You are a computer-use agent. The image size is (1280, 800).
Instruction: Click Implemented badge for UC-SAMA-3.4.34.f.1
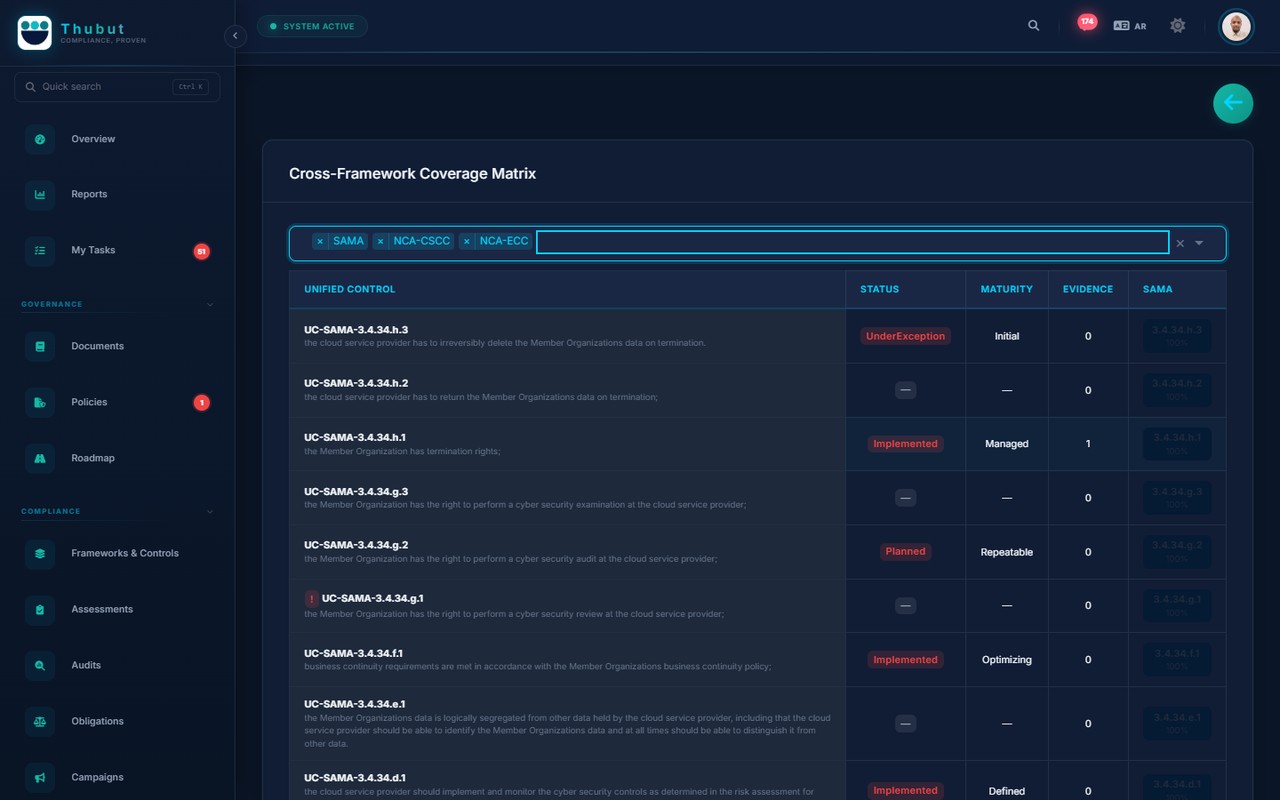905,660
